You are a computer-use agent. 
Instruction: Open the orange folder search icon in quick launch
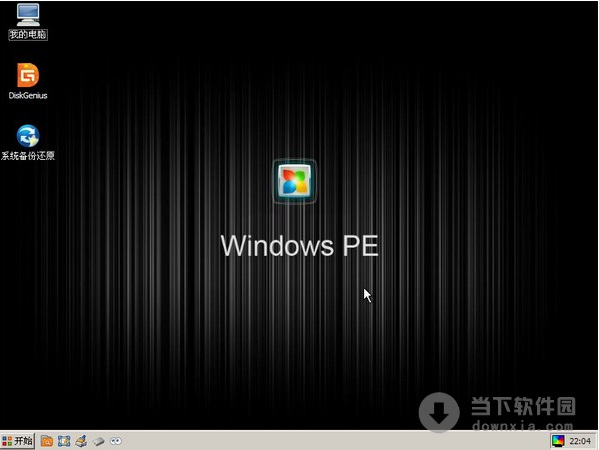pos(47,441)
